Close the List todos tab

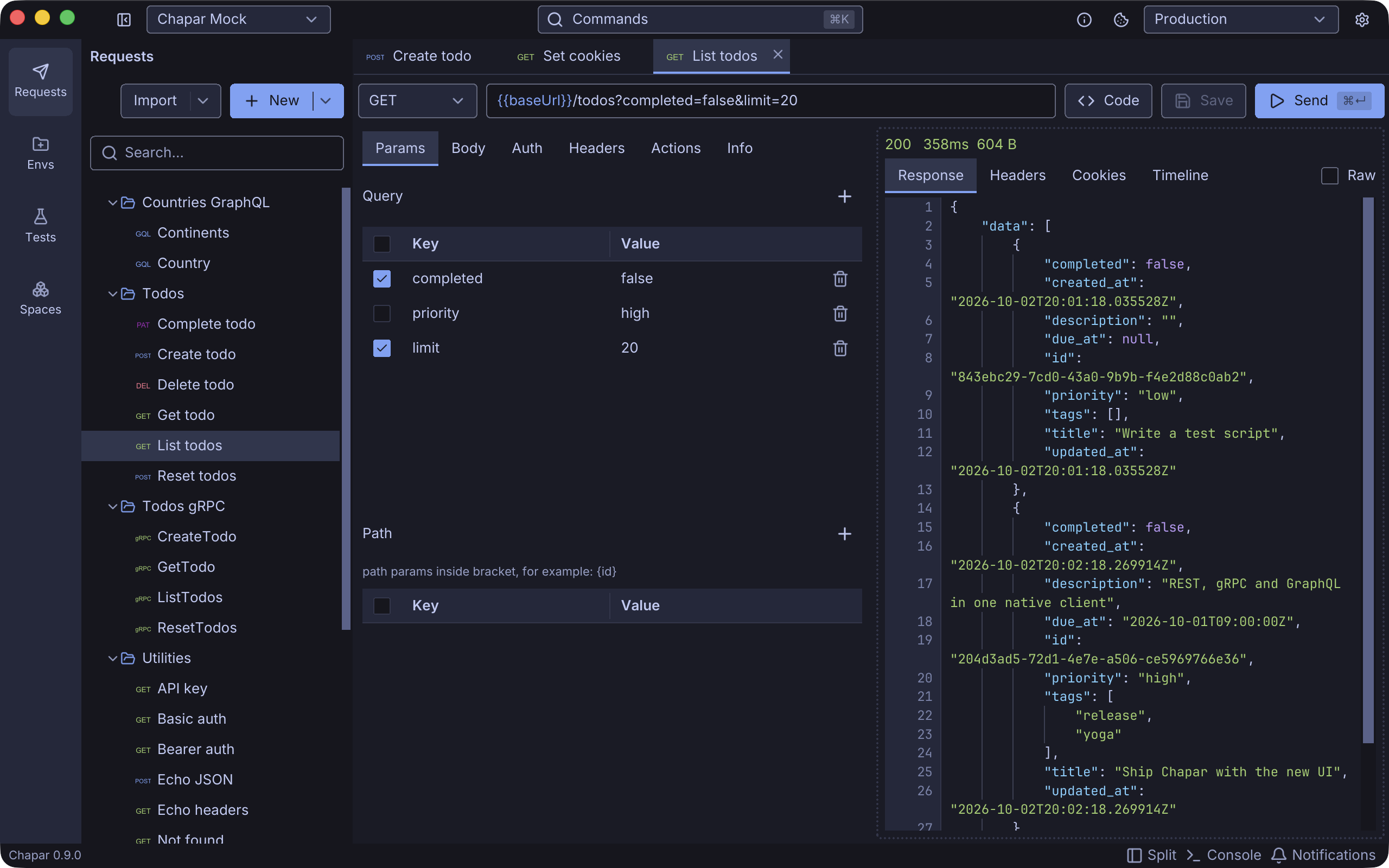coord(778,55)
